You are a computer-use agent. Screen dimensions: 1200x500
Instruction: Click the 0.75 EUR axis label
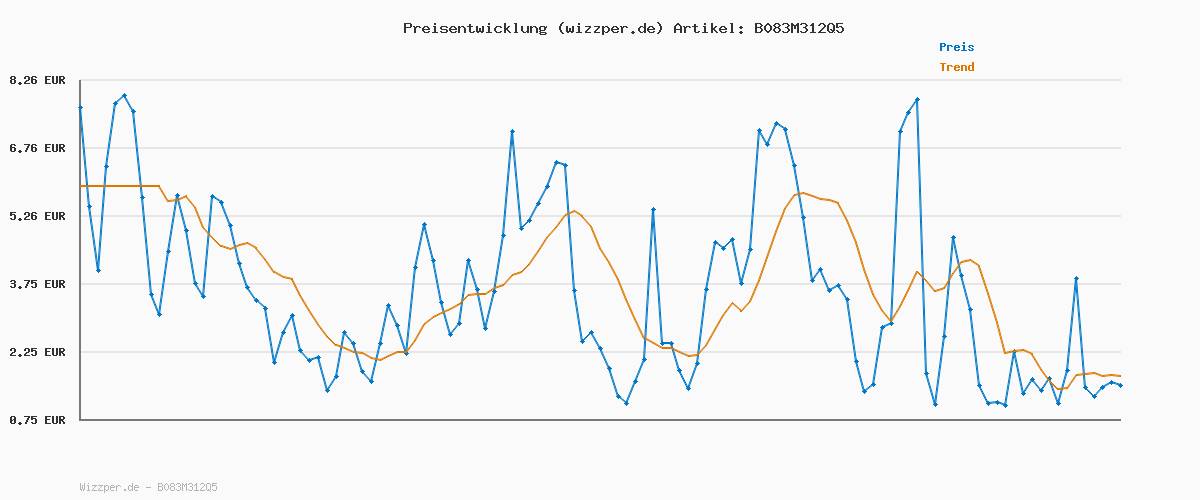coord(37,420)
